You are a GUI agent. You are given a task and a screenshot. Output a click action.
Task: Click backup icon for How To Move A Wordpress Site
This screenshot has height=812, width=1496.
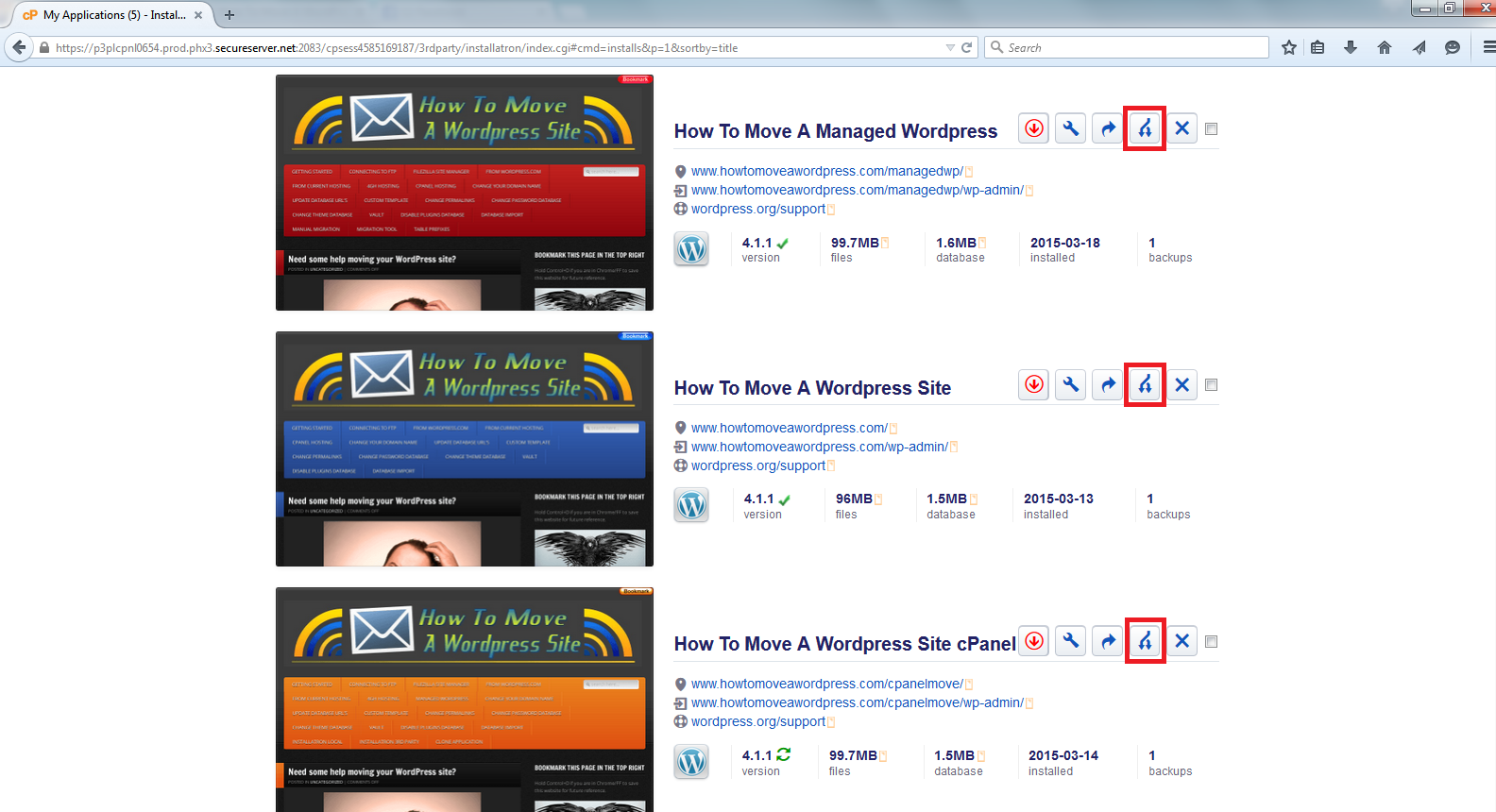point(1034,384)
